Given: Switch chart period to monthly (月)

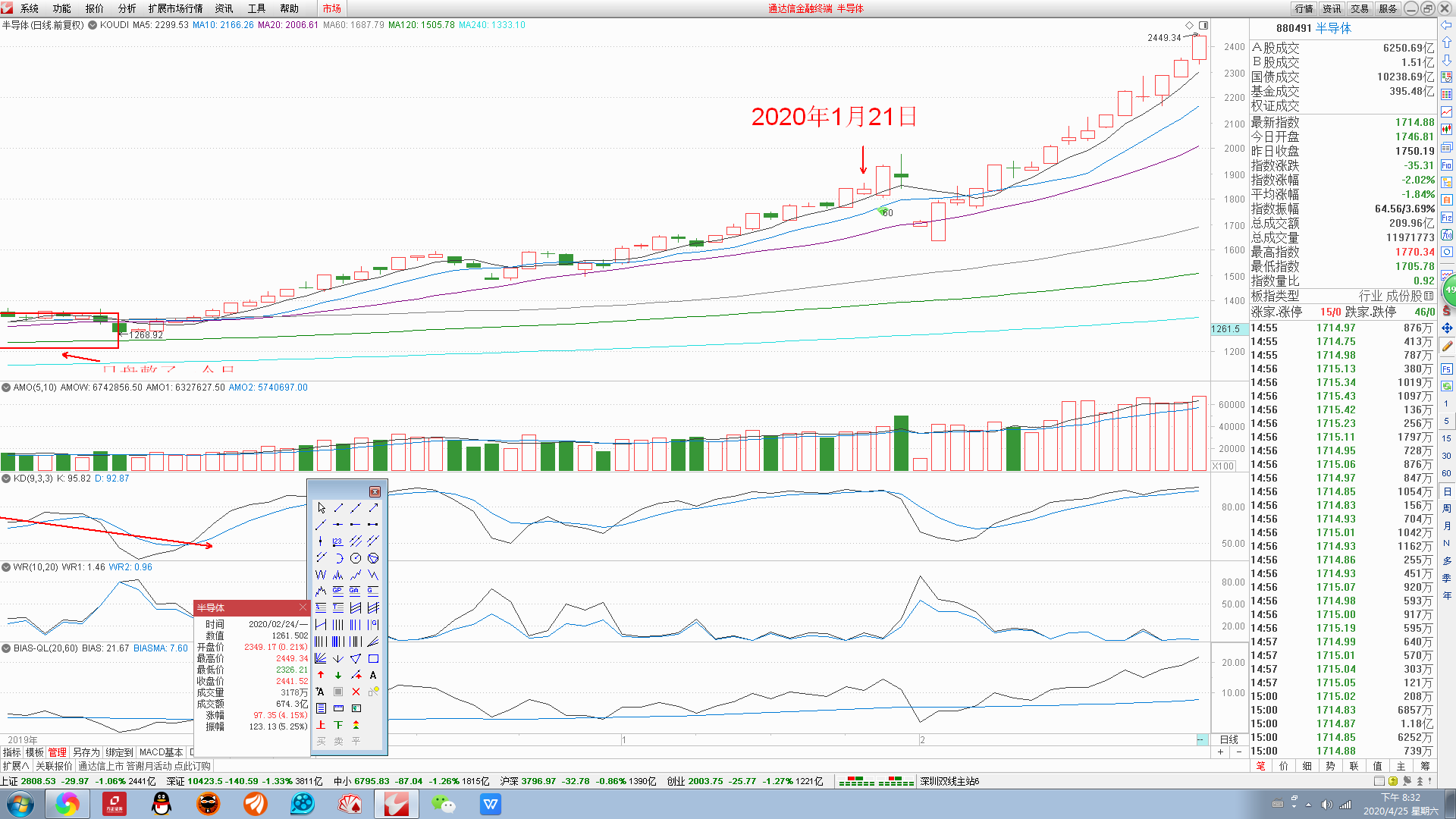Looking at the screenshot, I should pyautogui.click(x=1446, y=526).
